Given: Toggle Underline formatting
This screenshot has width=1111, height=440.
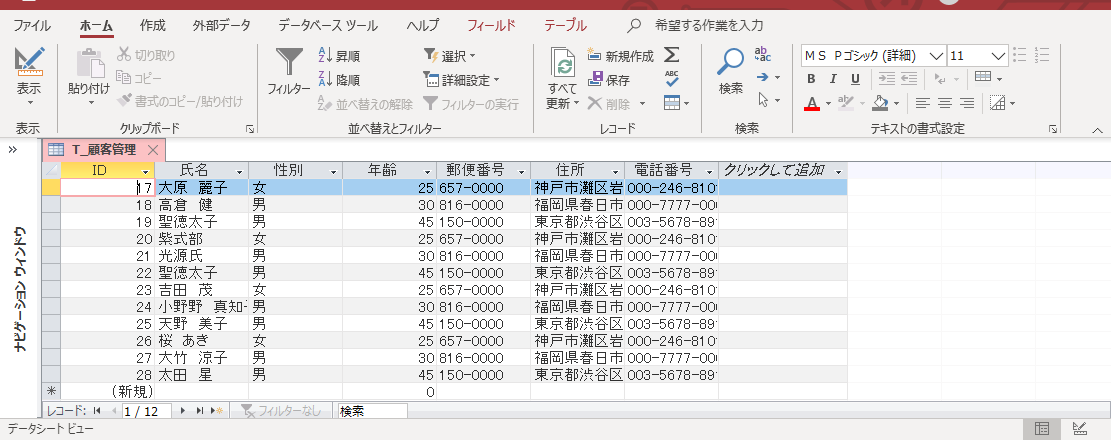Looking at the screenshot, I should [855, 79].
